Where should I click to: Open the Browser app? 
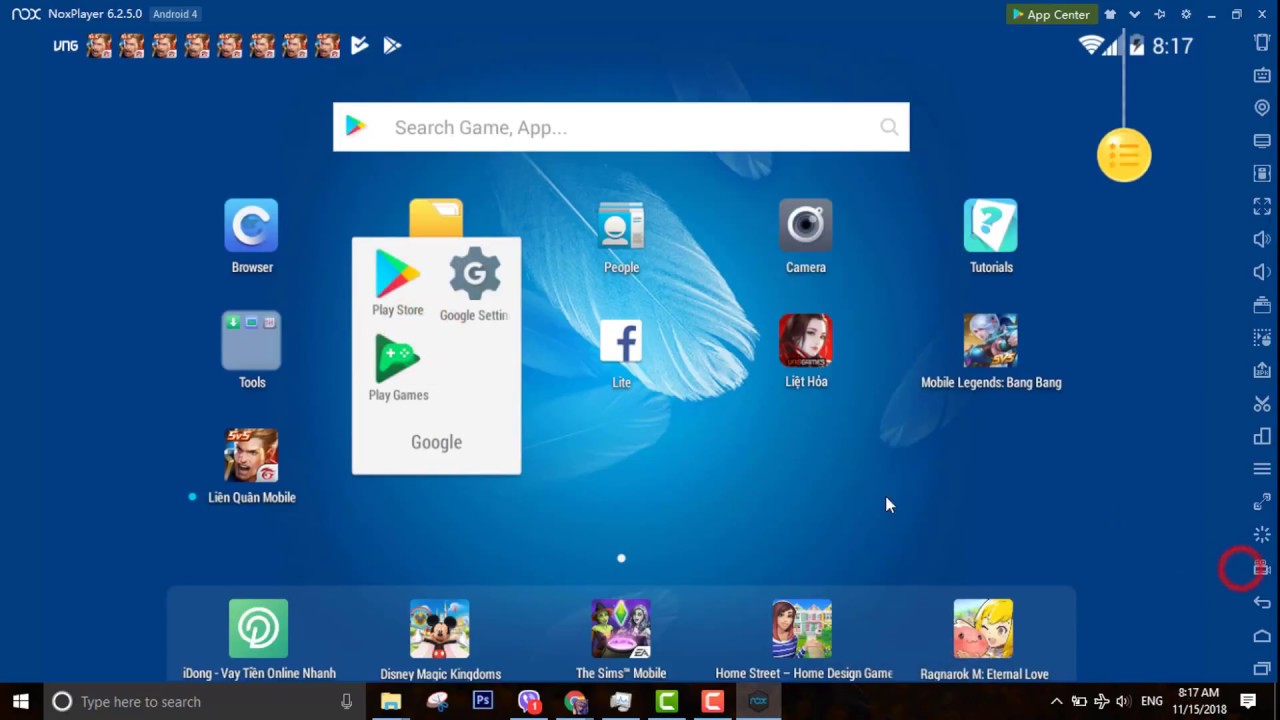coord(251,225)
